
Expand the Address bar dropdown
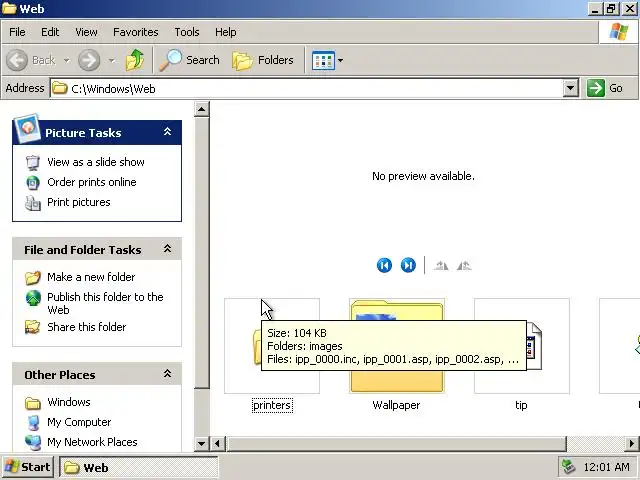click(571, 88)
